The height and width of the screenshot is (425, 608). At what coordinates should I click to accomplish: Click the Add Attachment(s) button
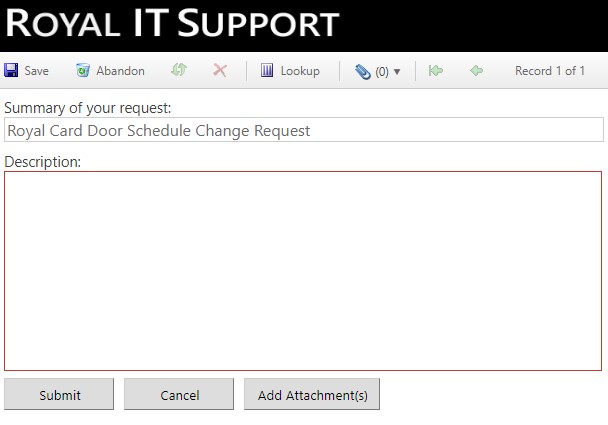(x=312, y=394)
